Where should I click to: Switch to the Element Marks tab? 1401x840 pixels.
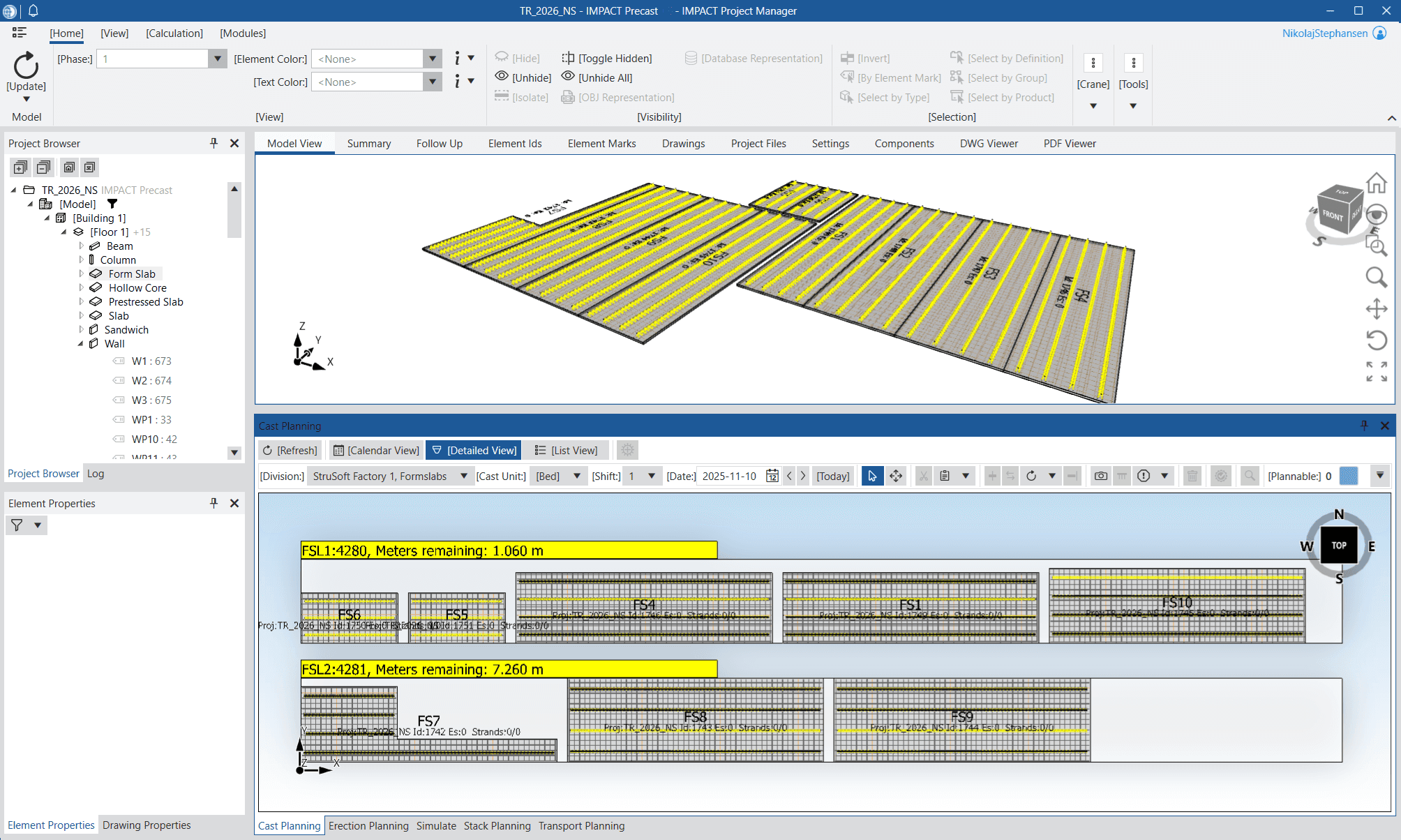[601, 143]
